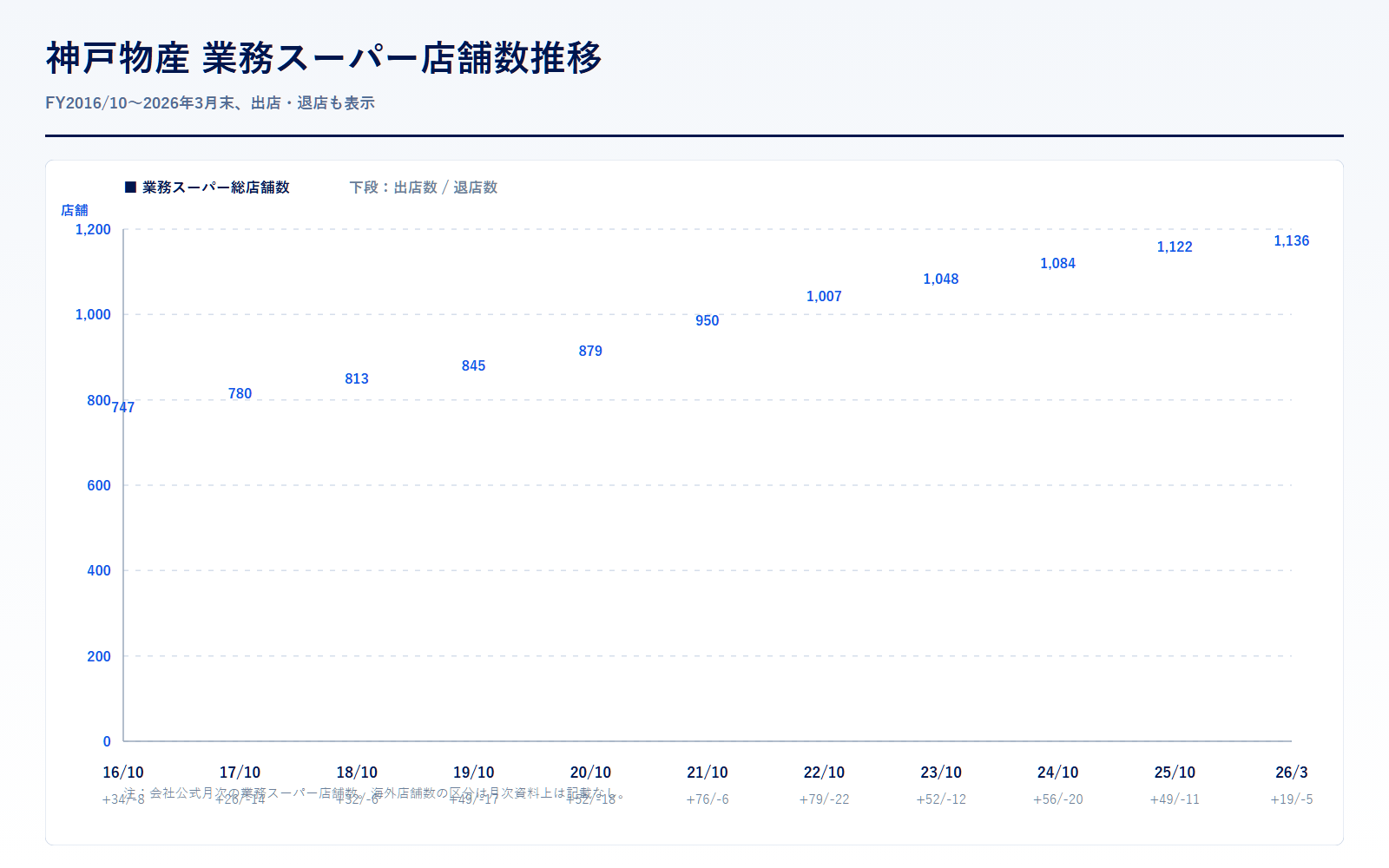The width and height of the screenshot is (1389, 868).
Task: Click the 20/10 x-axis label
Action: 590,773
